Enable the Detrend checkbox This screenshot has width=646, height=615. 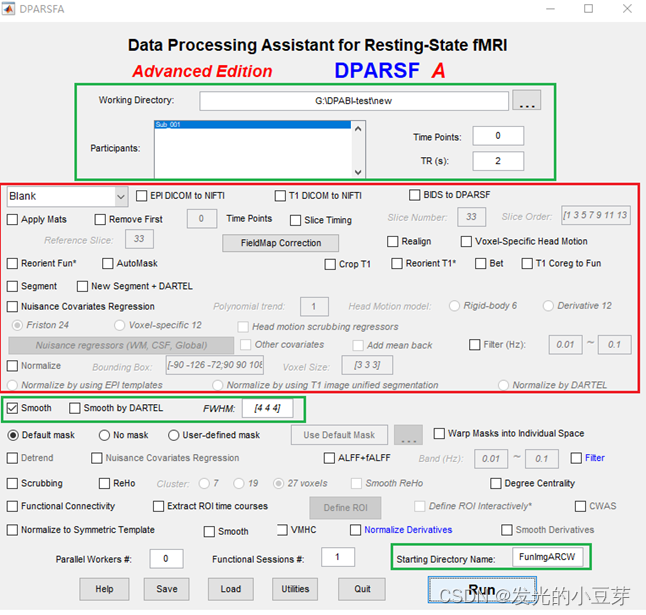pyautogui.click(x=12, y=458)
